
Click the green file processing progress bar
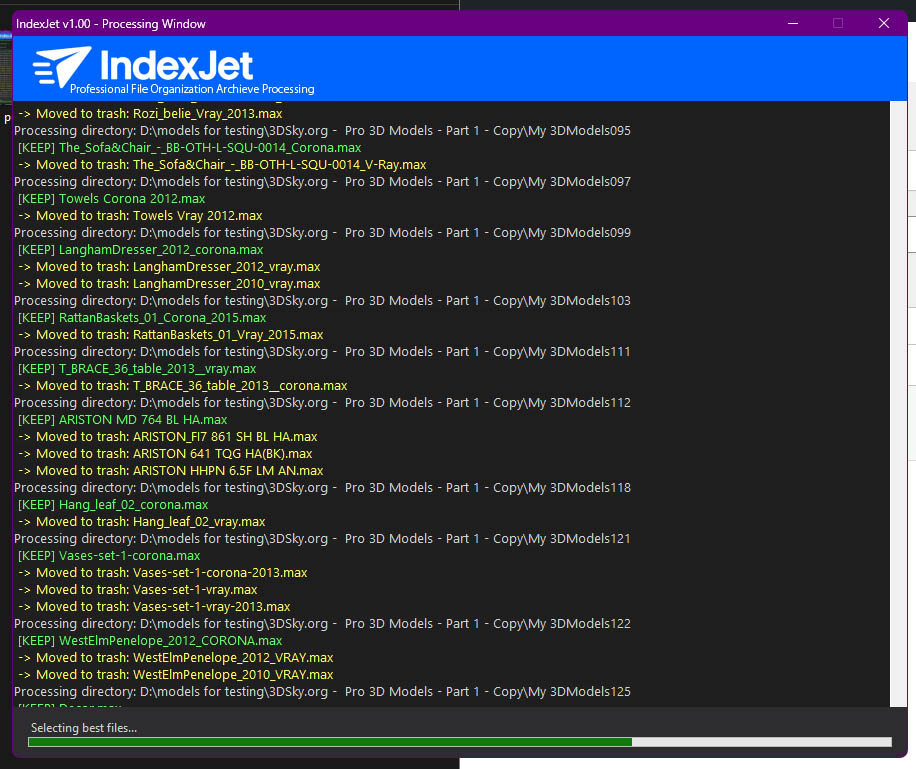(x=330, y=742)
